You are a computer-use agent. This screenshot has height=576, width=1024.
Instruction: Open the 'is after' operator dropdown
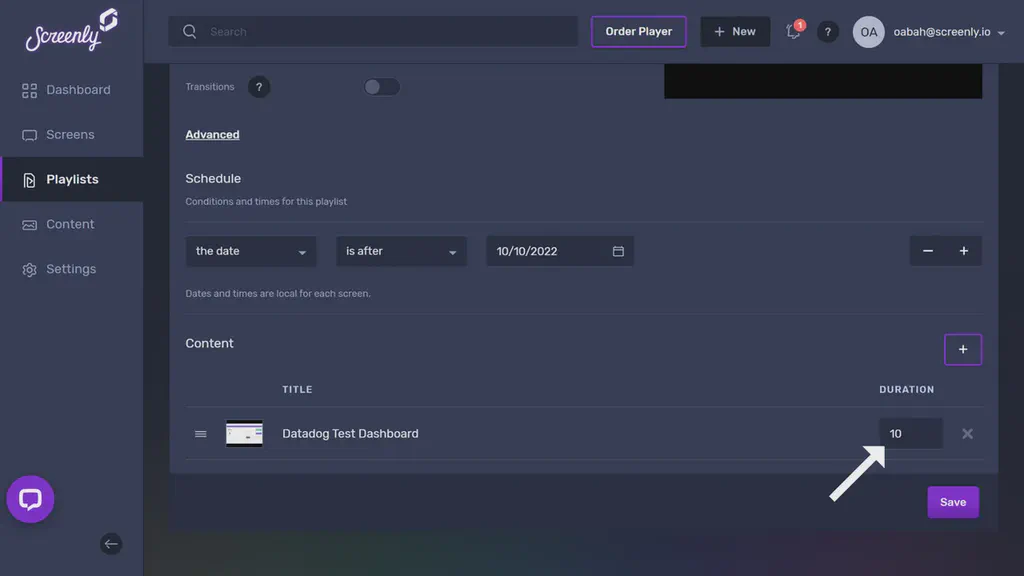[x=401, y=251]
